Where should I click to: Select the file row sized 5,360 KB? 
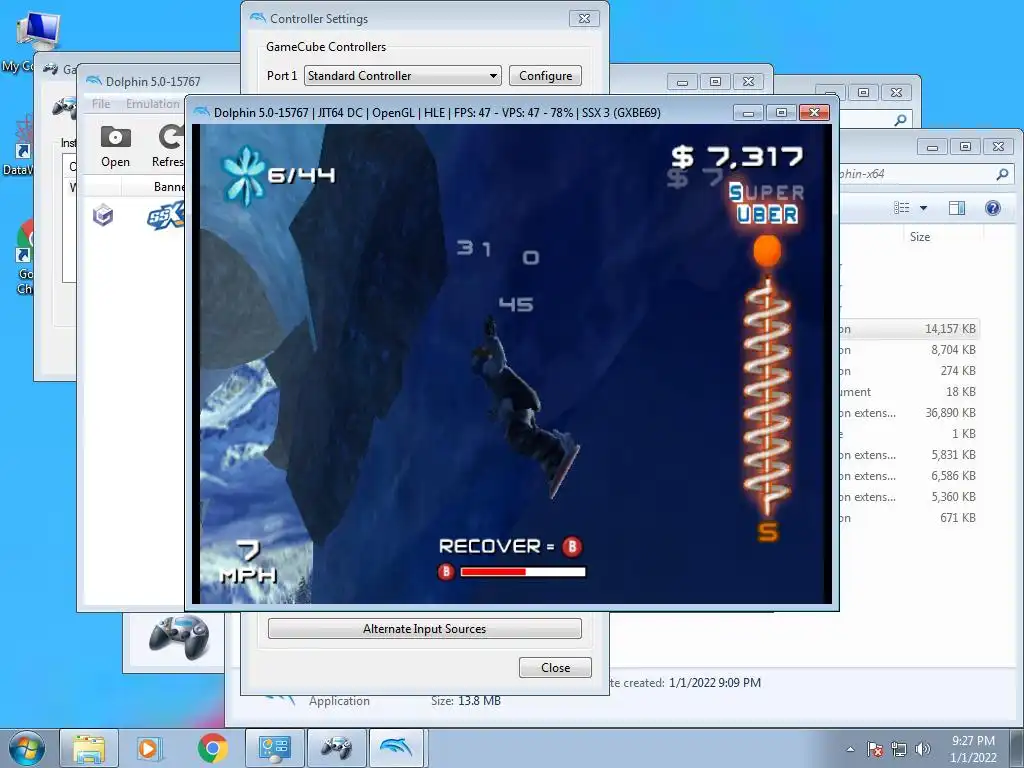[x=909, y=496]
